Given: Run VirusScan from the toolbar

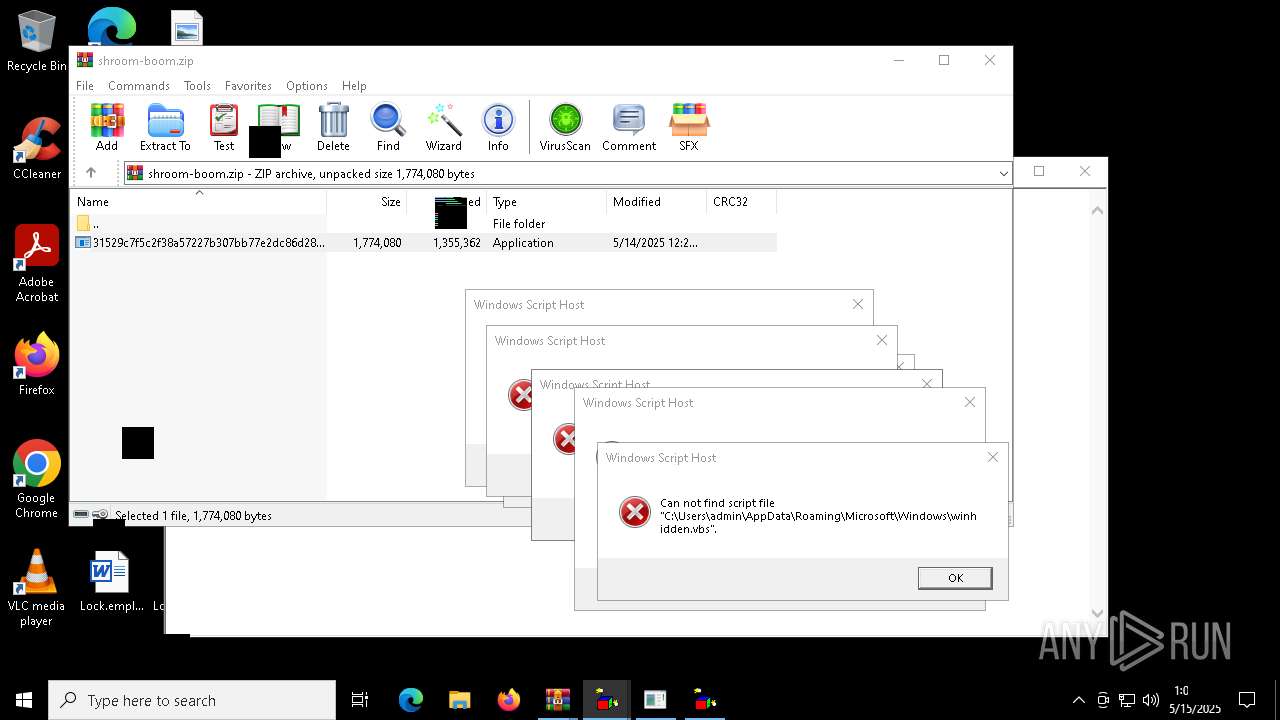Looking at the screenshot, I should [565, 127].
